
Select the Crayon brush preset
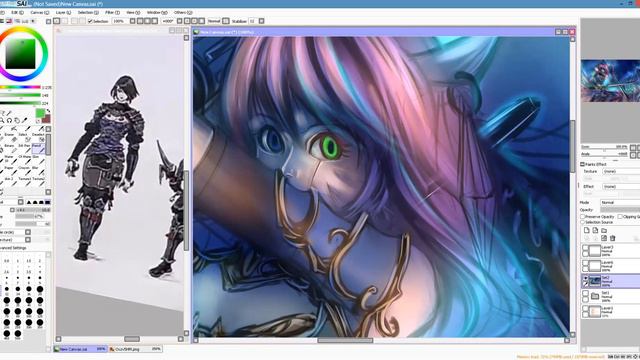click(x=24, y=170)
